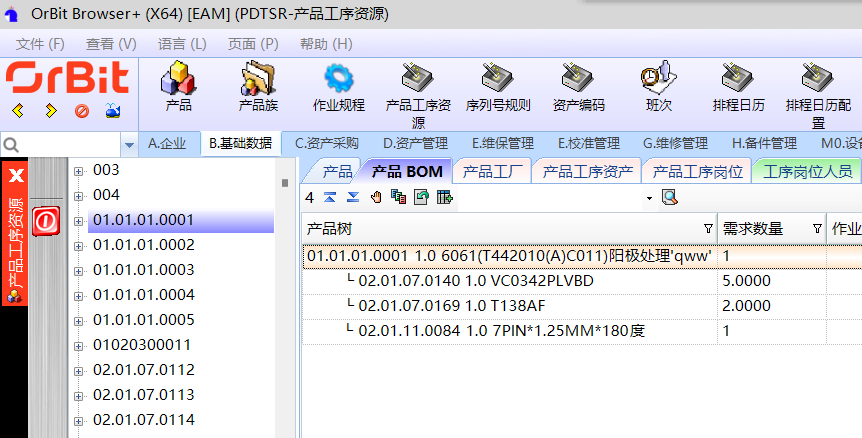Viewport: 862px width, 438px height.
Task: Switch to the 产品工序资产 sub-tab
Action: coord(587,171)
